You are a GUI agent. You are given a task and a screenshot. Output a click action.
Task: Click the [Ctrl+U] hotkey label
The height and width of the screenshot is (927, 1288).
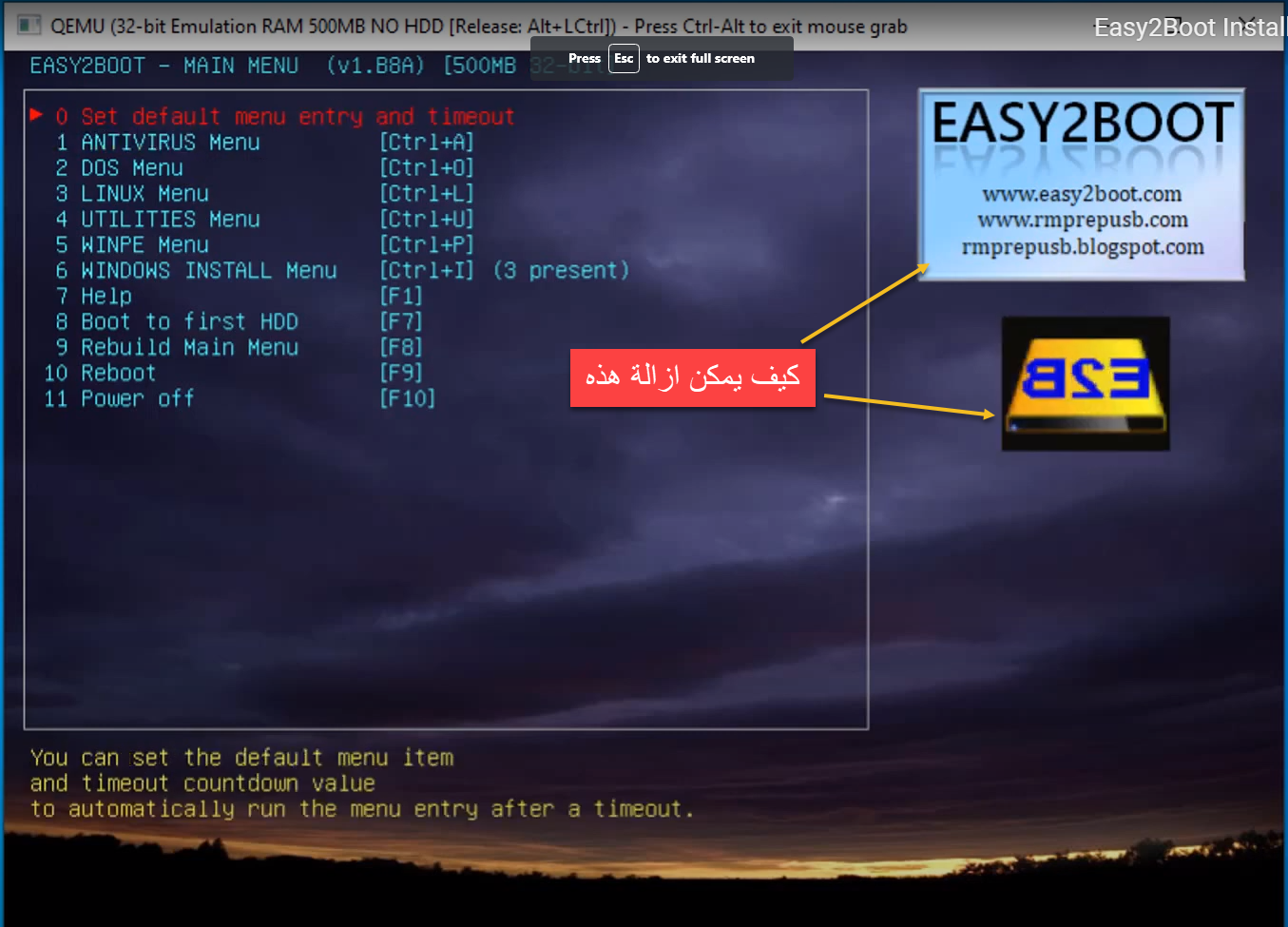(x=427, y=220)
